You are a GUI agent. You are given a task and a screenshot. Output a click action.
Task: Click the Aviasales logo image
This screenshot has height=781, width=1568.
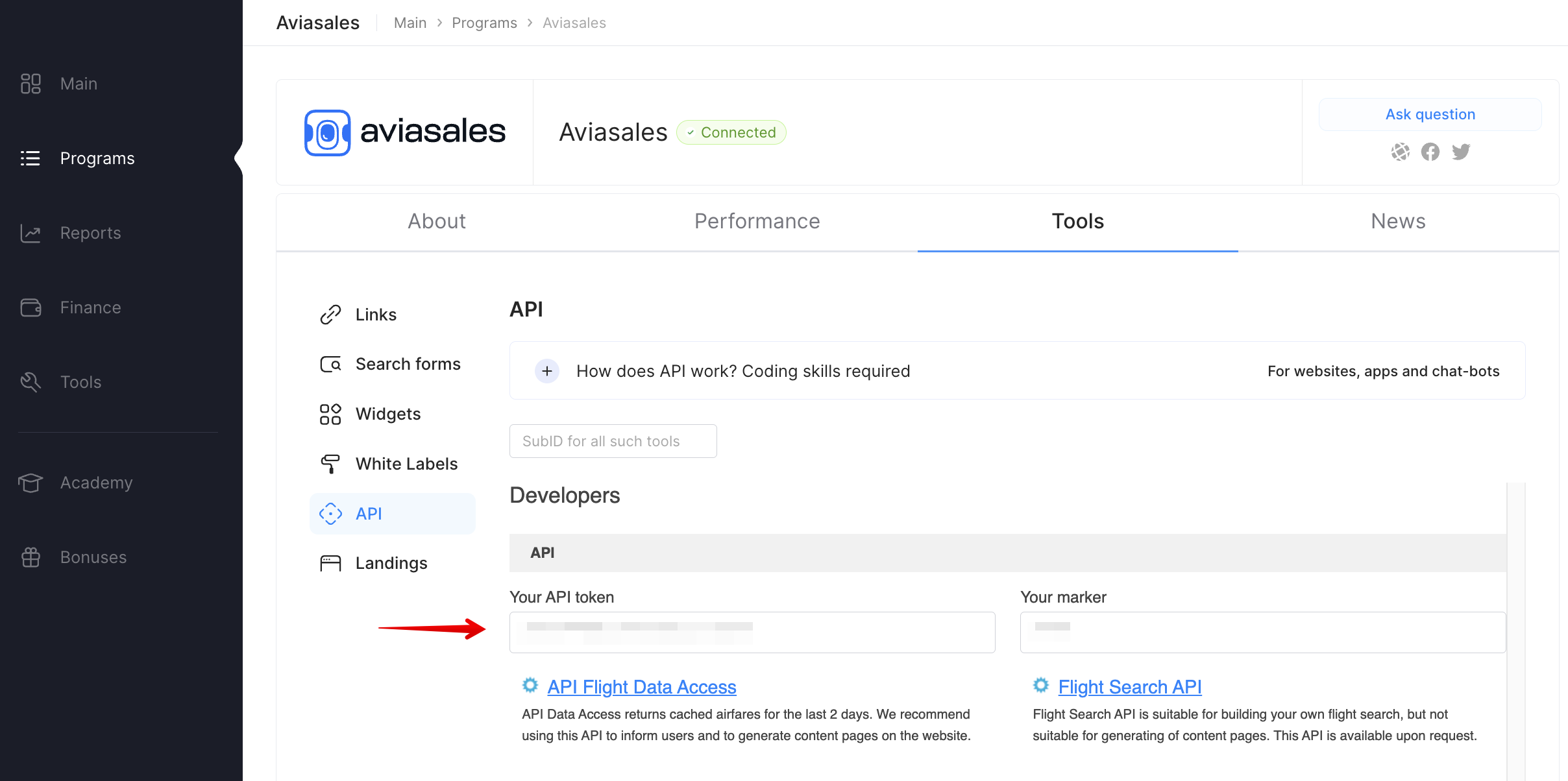pyautogui.click(x=405, y=132)
